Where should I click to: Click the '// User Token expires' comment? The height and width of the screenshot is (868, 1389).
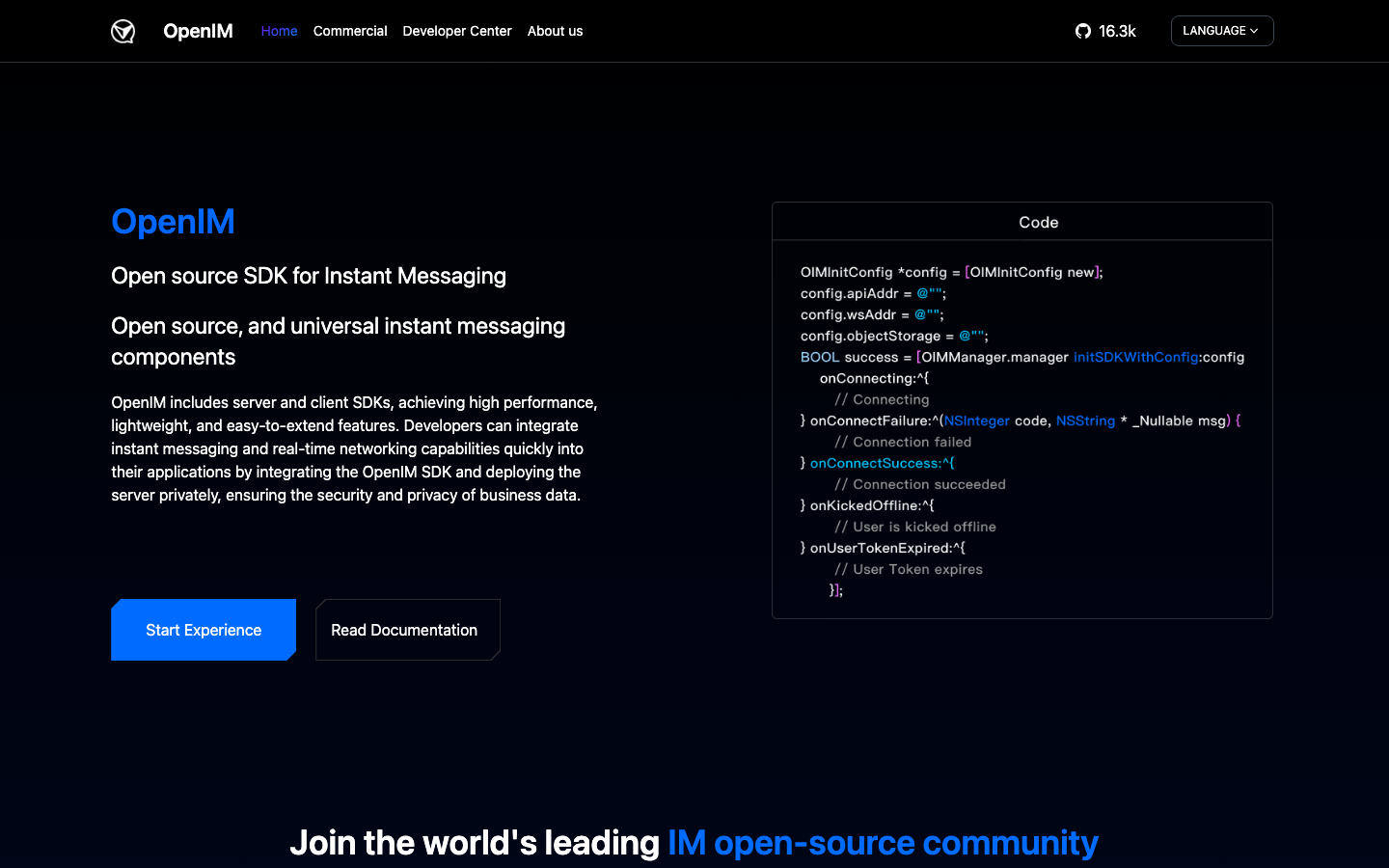[909, 569]
